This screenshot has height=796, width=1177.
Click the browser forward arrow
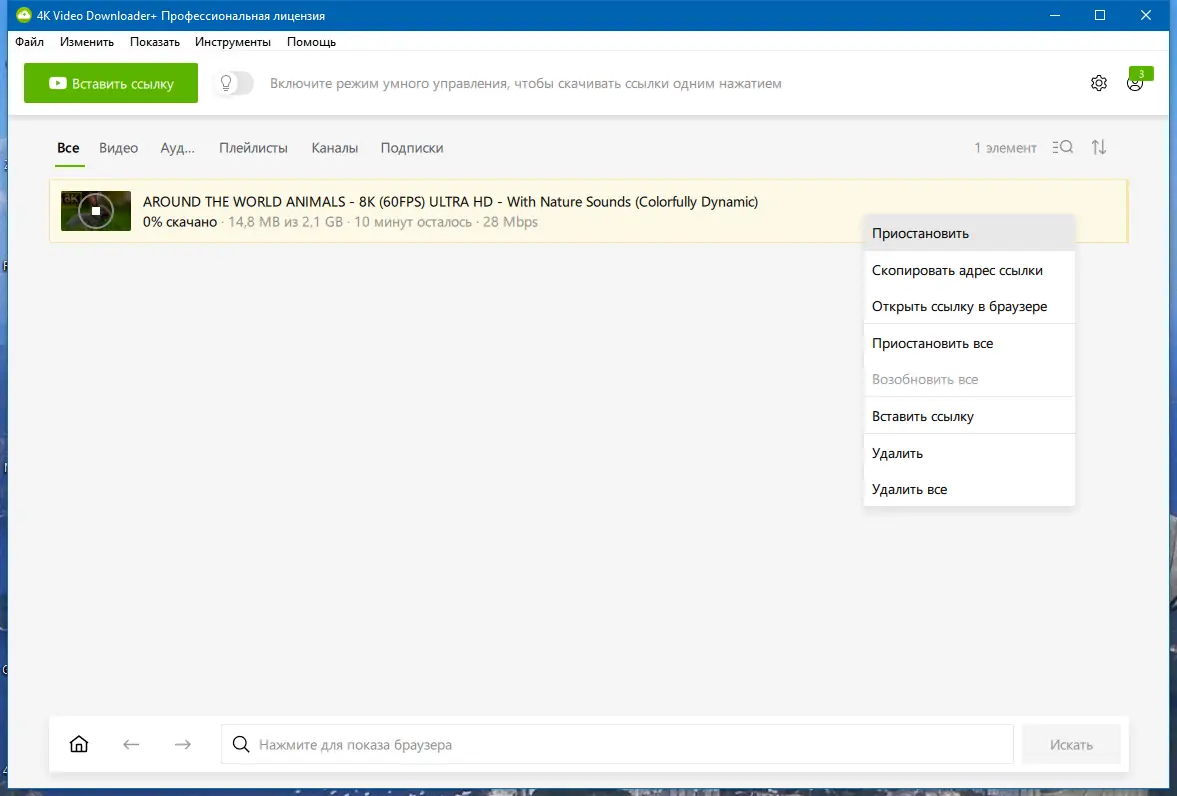pyautogui.click(x=182, y=744)
